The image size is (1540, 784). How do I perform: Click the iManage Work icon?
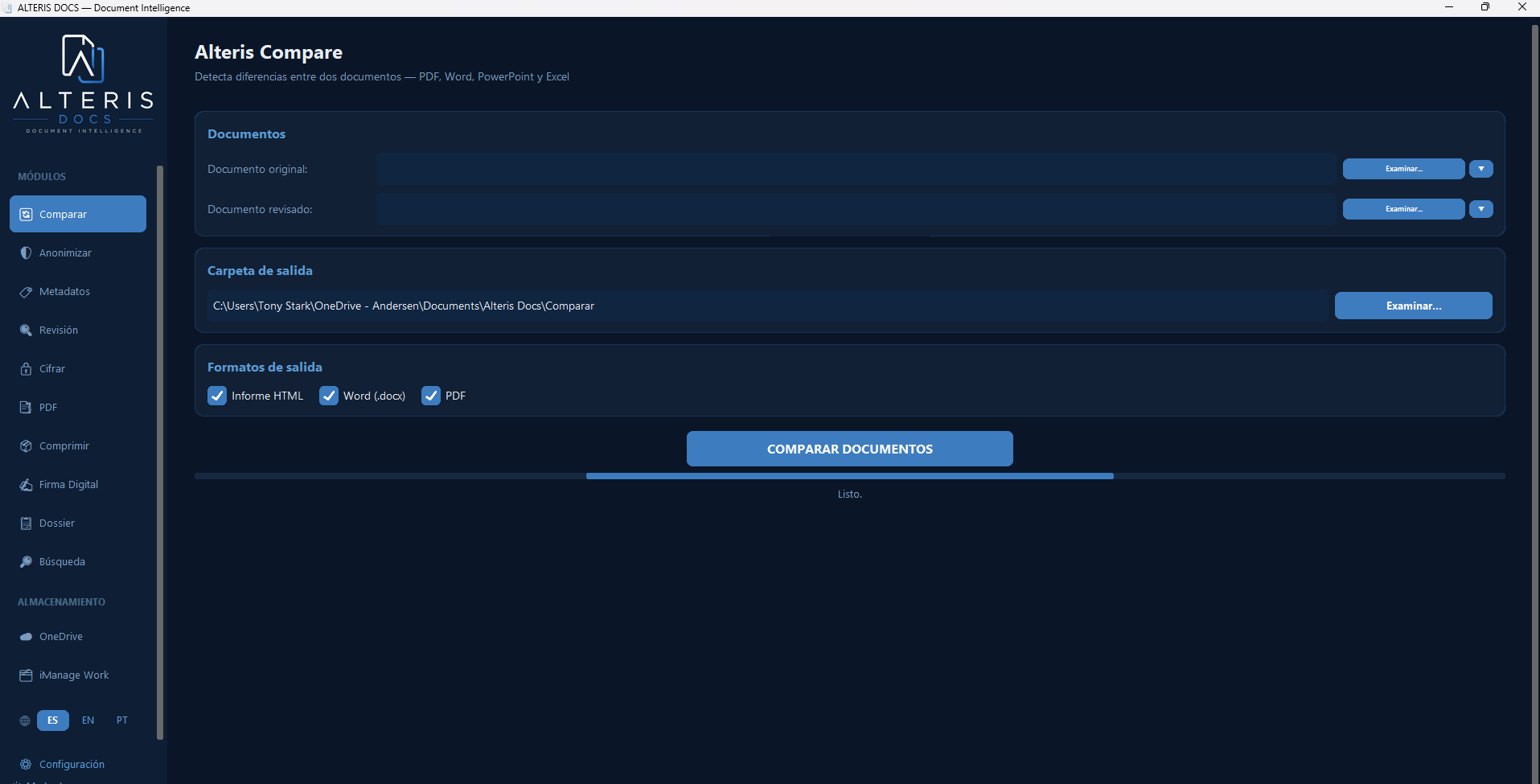[26, 675]
